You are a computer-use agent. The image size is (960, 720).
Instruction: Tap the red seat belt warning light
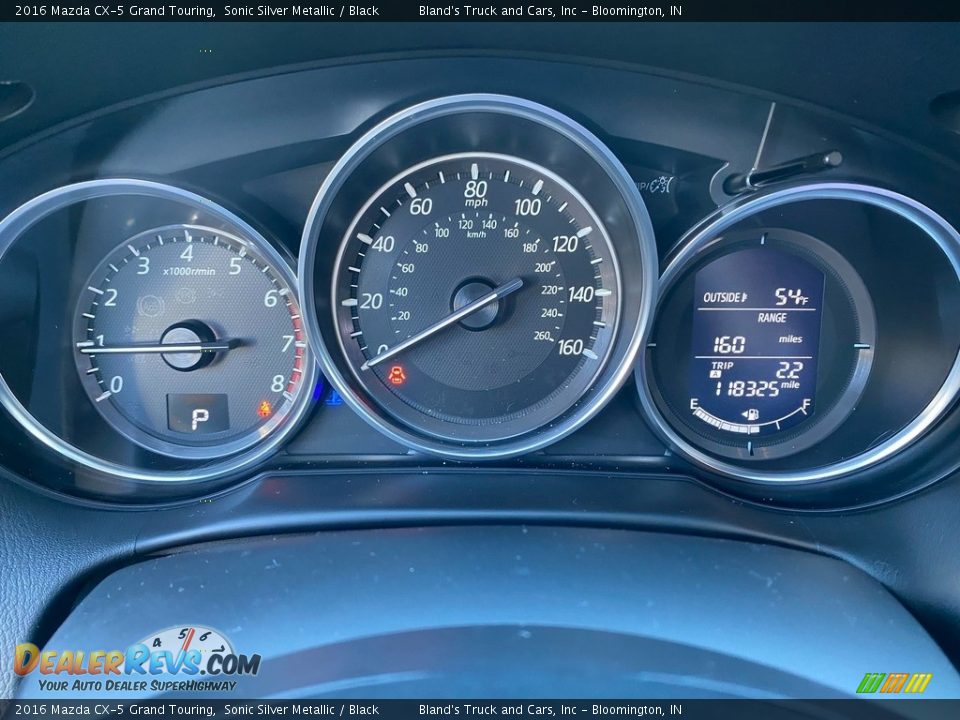pos(397,374)
